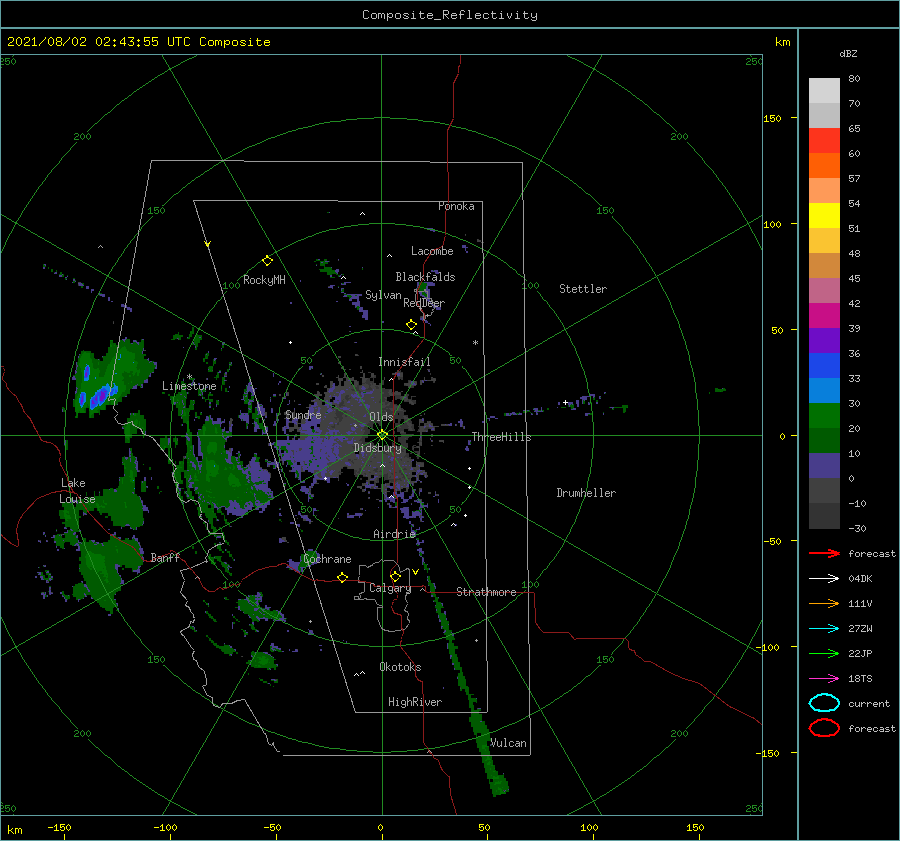
Task: Select the bright green 20–30 dBZ swatch
Action: (824, 416)
